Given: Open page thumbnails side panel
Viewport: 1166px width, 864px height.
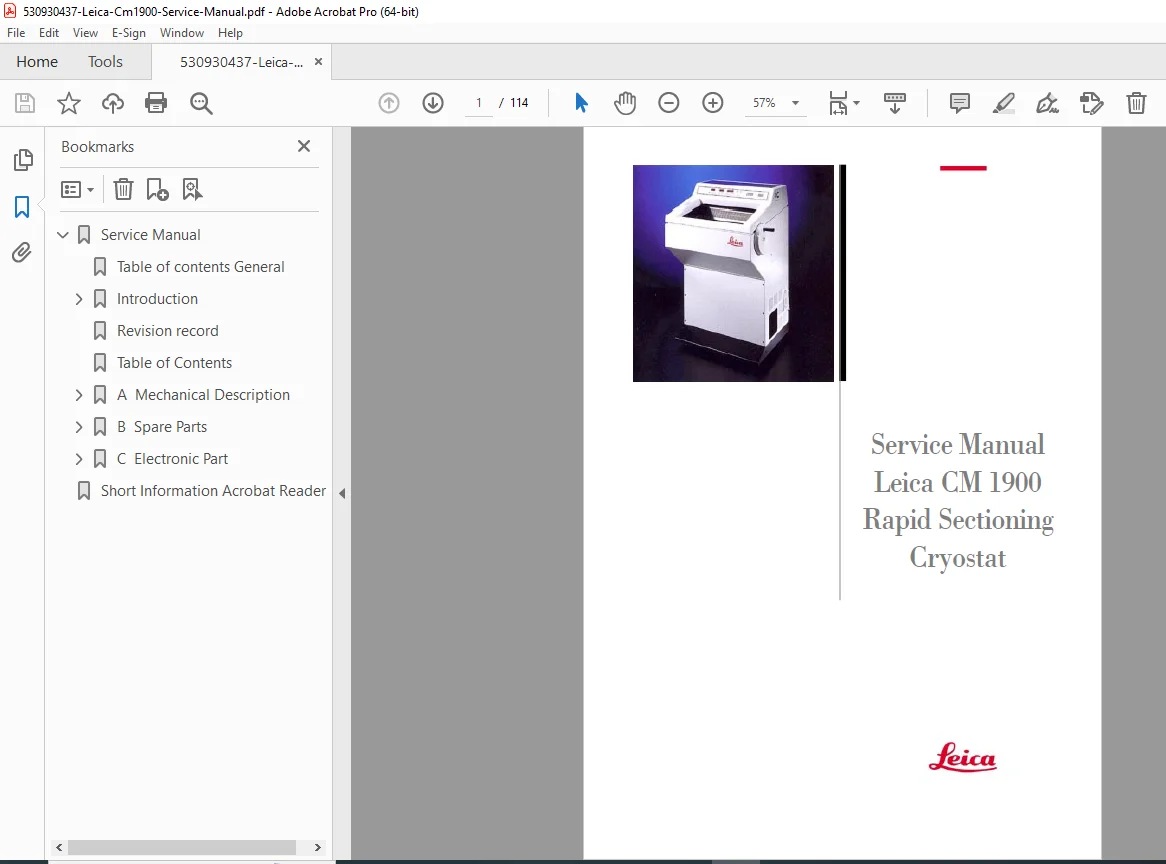Looking at the screenshot, I should pos(23,159).
